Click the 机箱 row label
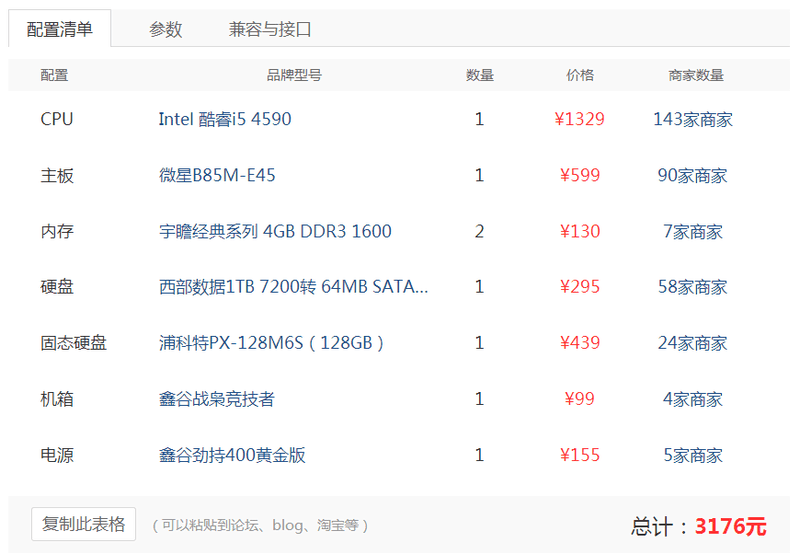This screenshot has width=800, height=554. point(57,399)
